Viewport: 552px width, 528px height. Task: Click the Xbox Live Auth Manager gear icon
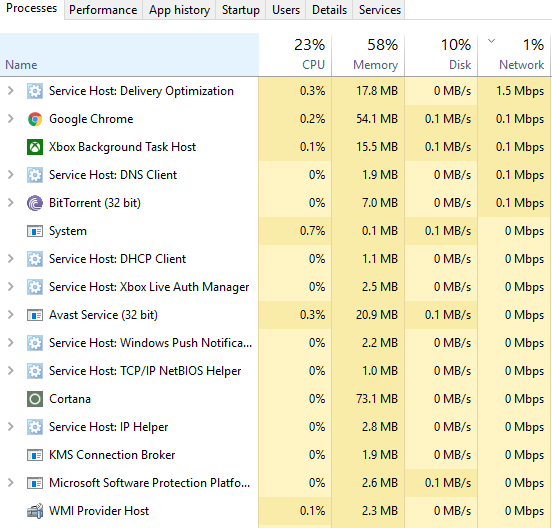click(x=35, y=287)
